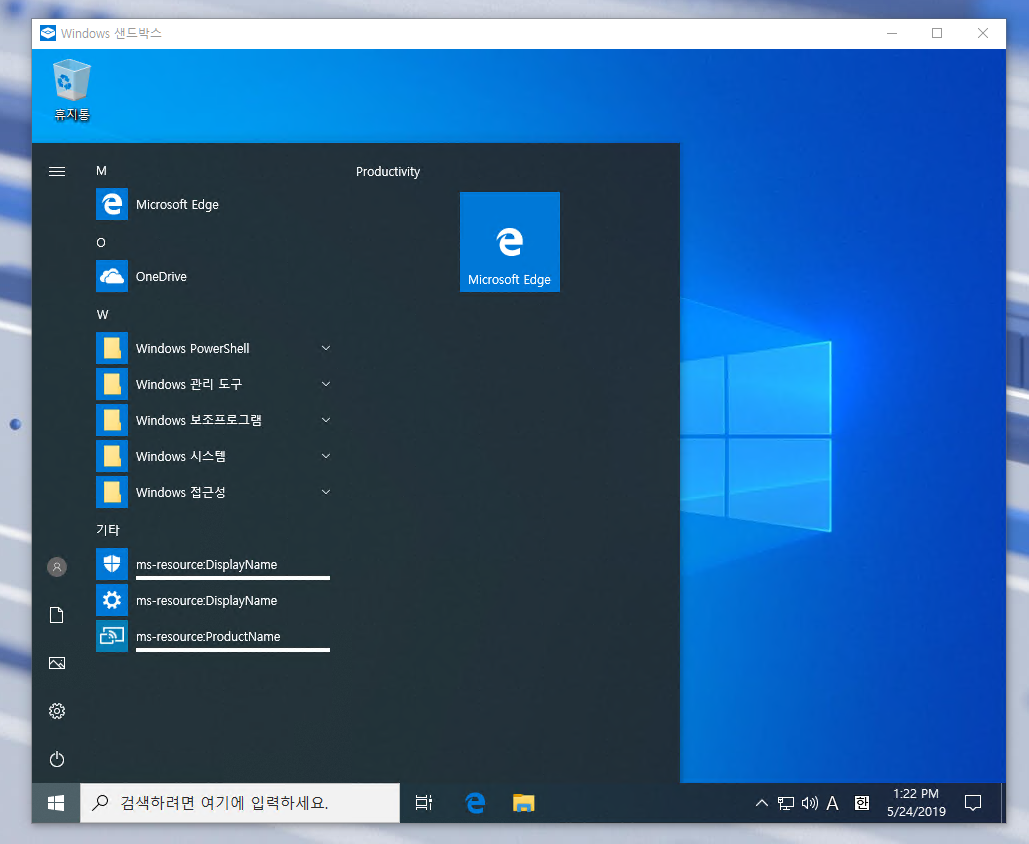Open the Power button in Start sidebar
This screenshot has width=1029, height=844.
coord(57,759)
